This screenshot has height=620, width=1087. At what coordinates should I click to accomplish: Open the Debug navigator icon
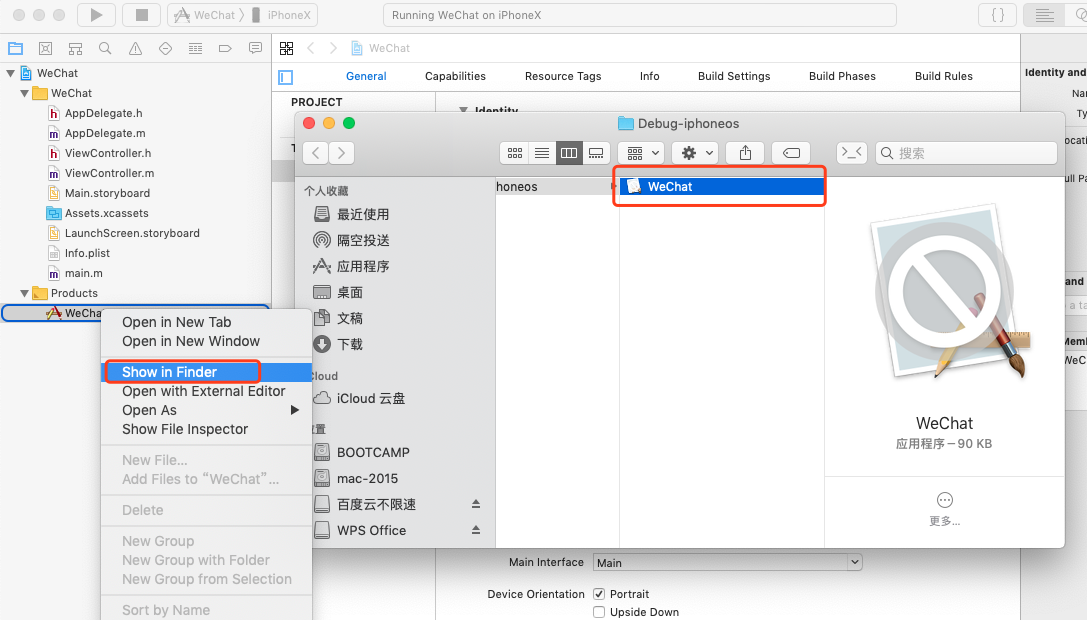tap(195, 48)
